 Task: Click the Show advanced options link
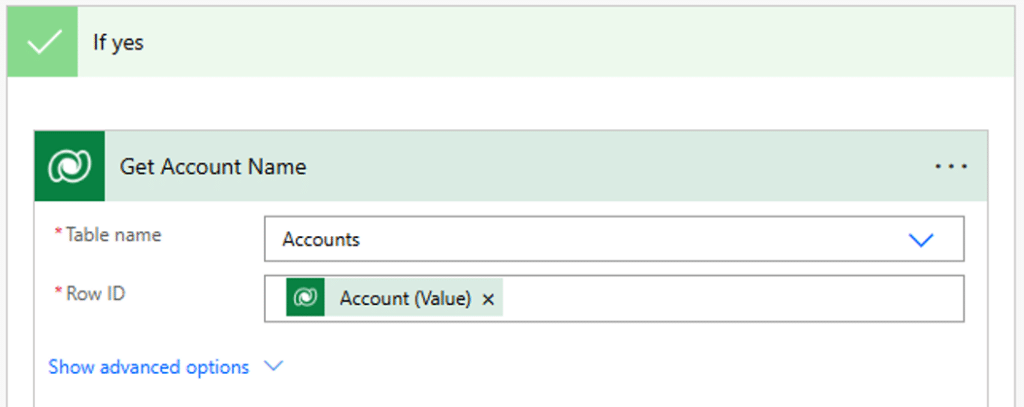click(x=149, y=367)
